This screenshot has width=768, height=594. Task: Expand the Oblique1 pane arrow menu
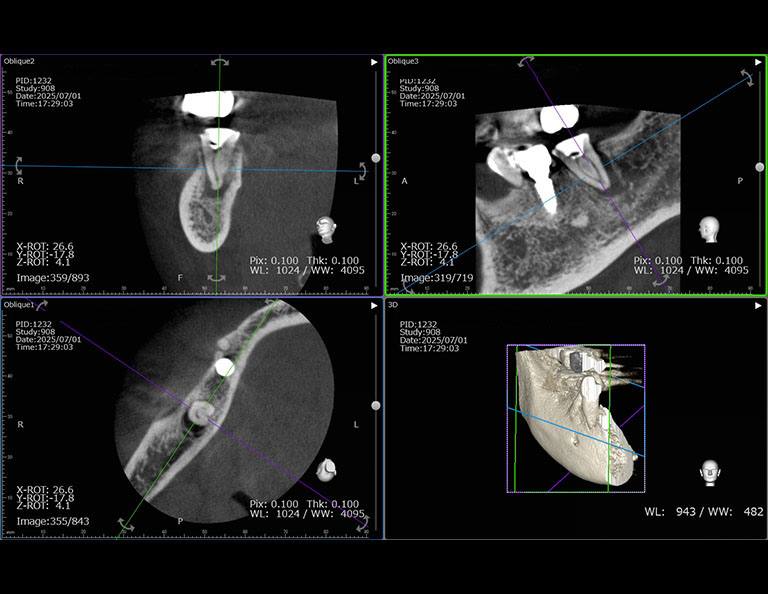[374, 304]
